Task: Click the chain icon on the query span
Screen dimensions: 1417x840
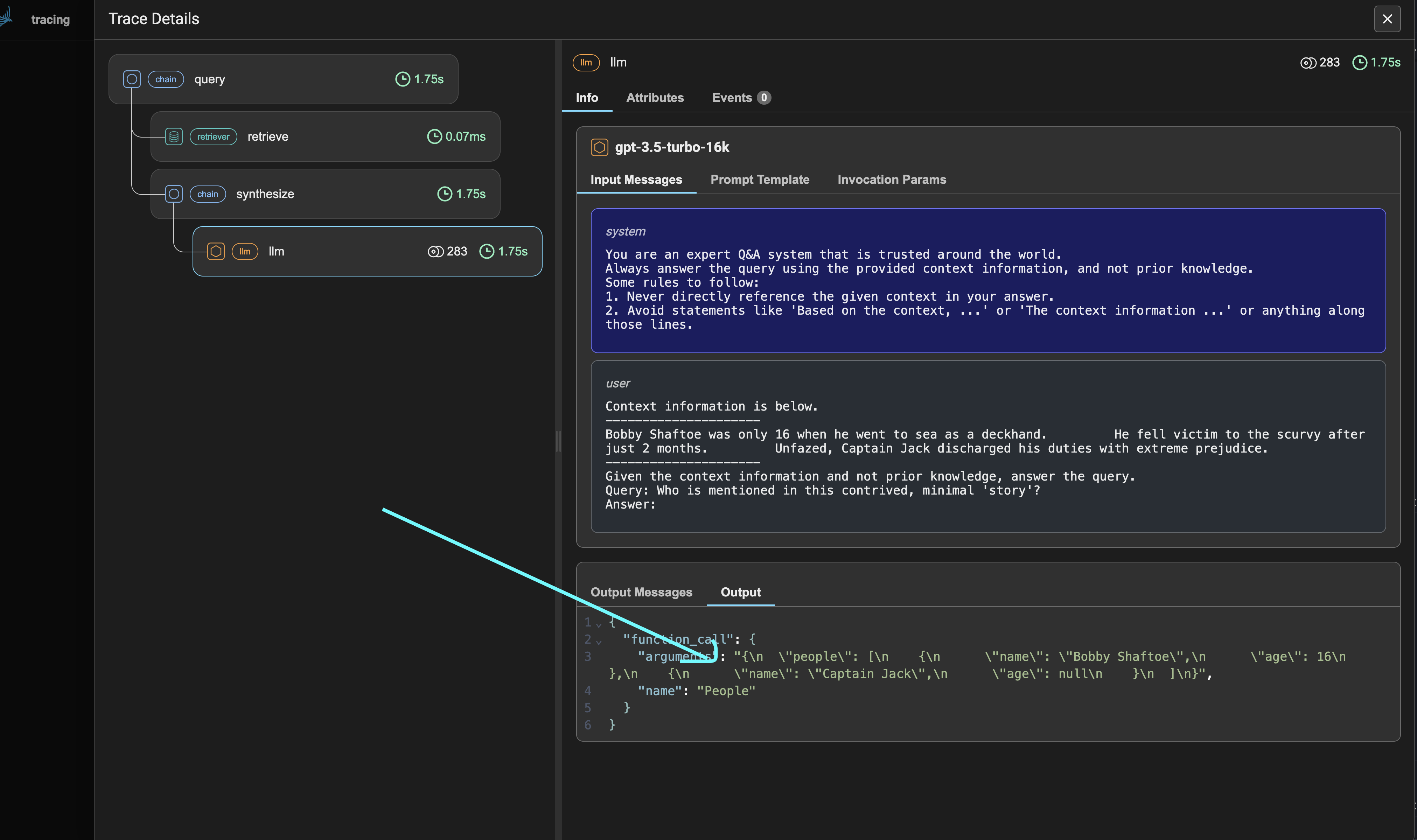Action: click(x=132, y=79)
